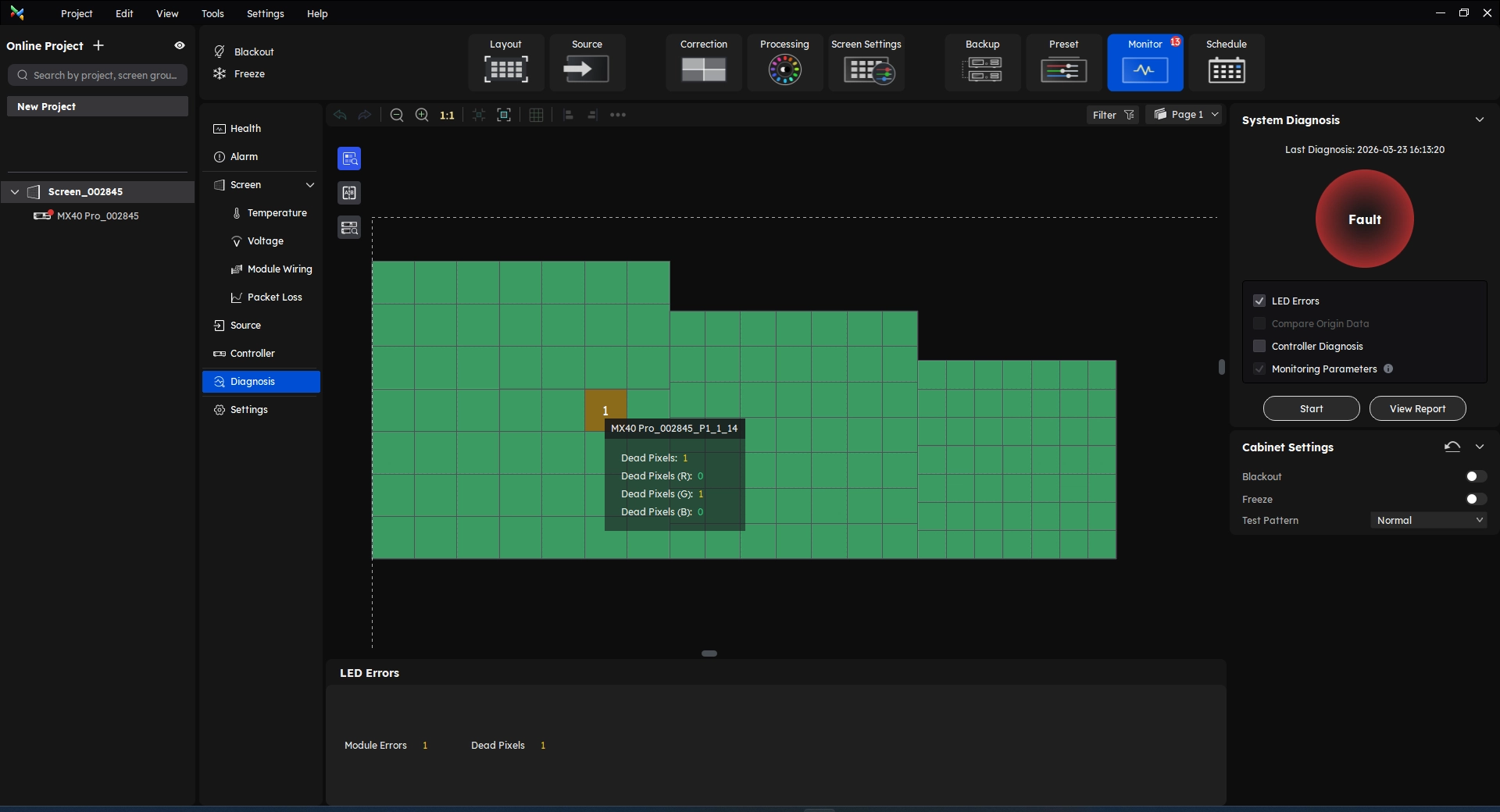The width and height of the screenshot is (1500, 812).
Task: Reset Cabinet Settings with the revert icon
Action: [1452, 447]
